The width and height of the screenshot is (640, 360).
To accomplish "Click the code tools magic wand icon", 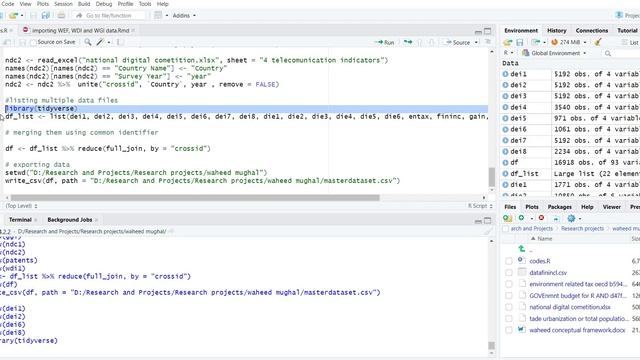I will tap(100, 42).
